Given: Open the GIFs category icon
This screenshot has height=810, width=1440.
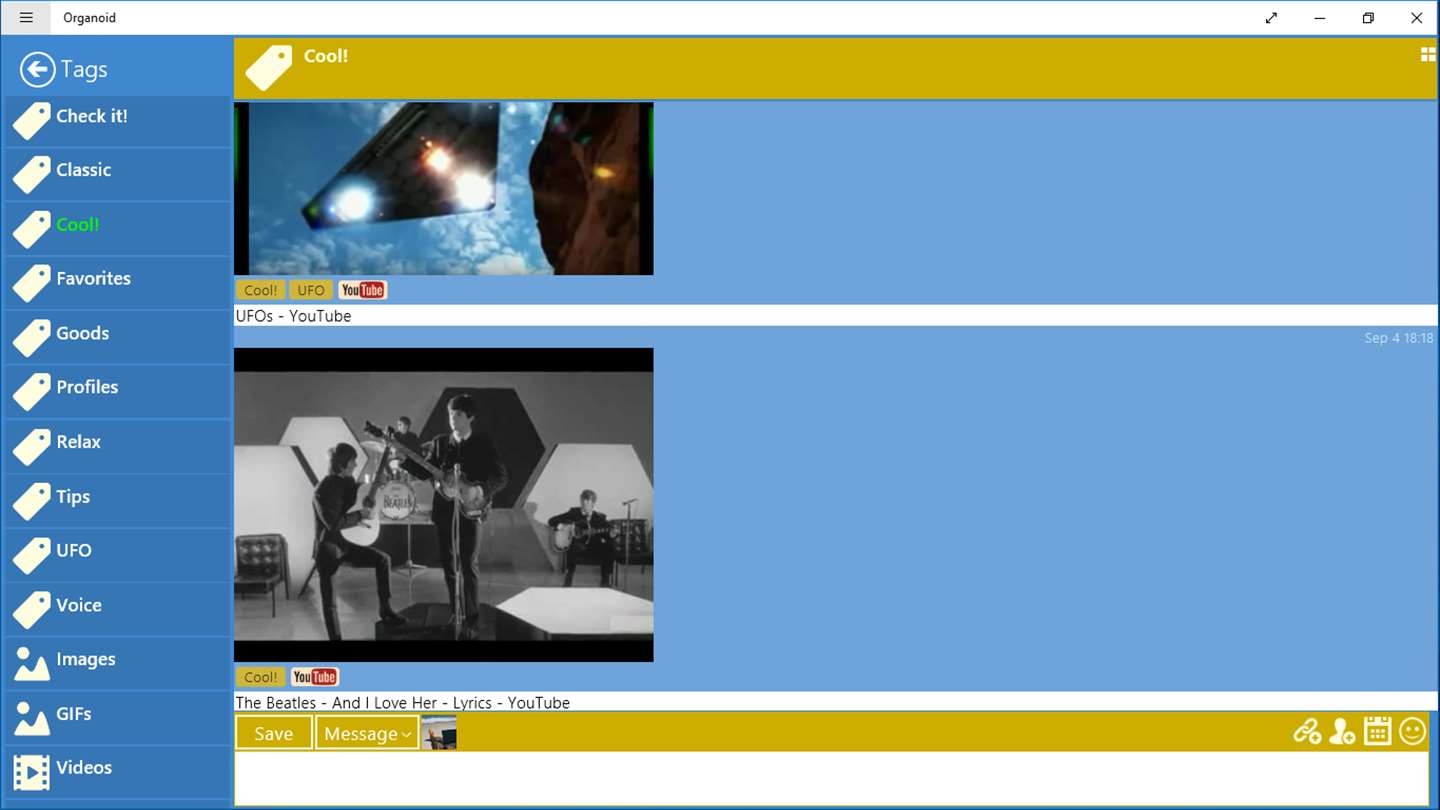Looking at the screenshot, I should click(x=31, y=718).
